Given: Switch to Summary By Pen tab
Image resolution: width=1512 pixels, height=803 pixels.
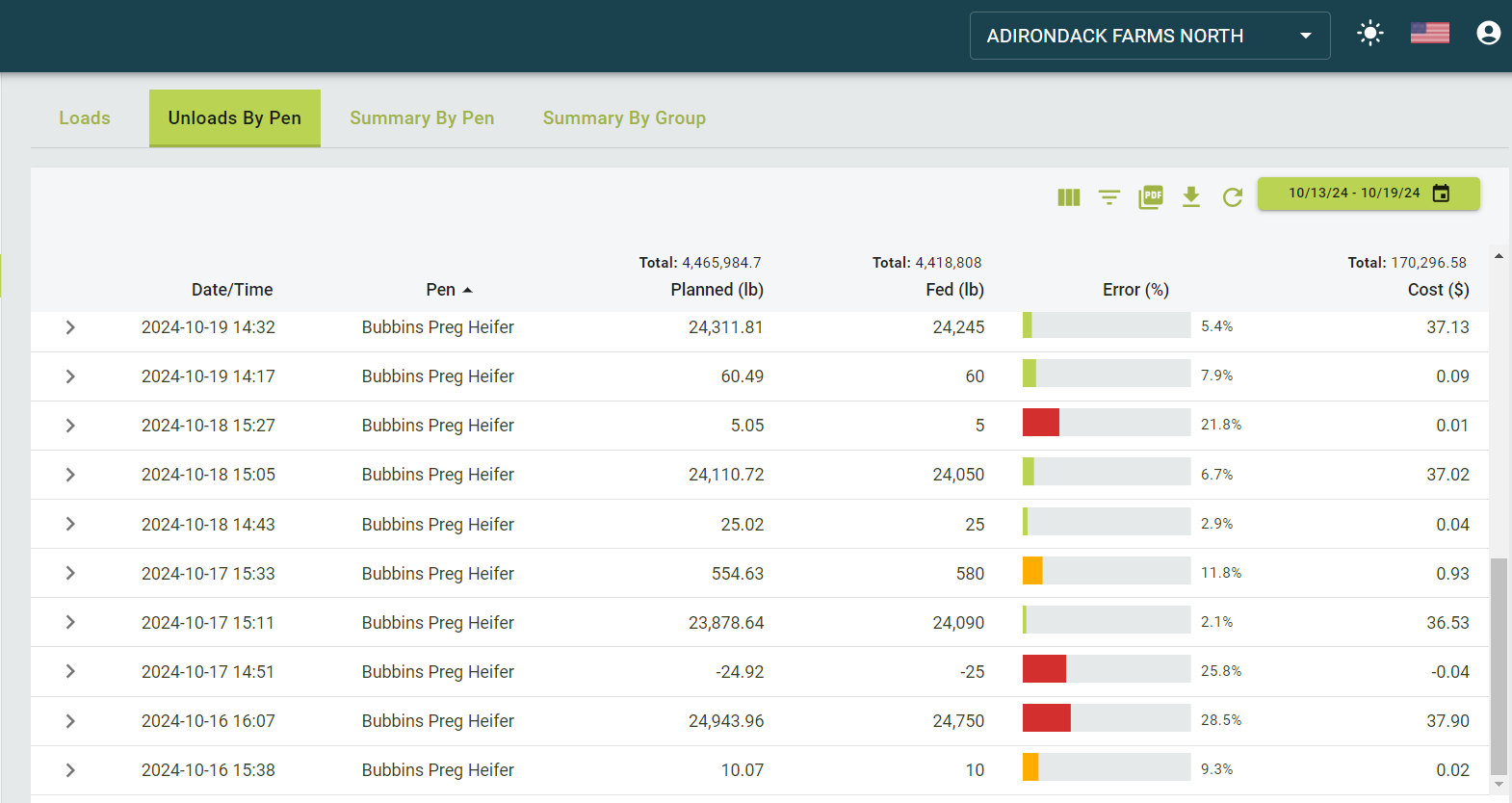Looking at the screenshot, I should [422, 118].
